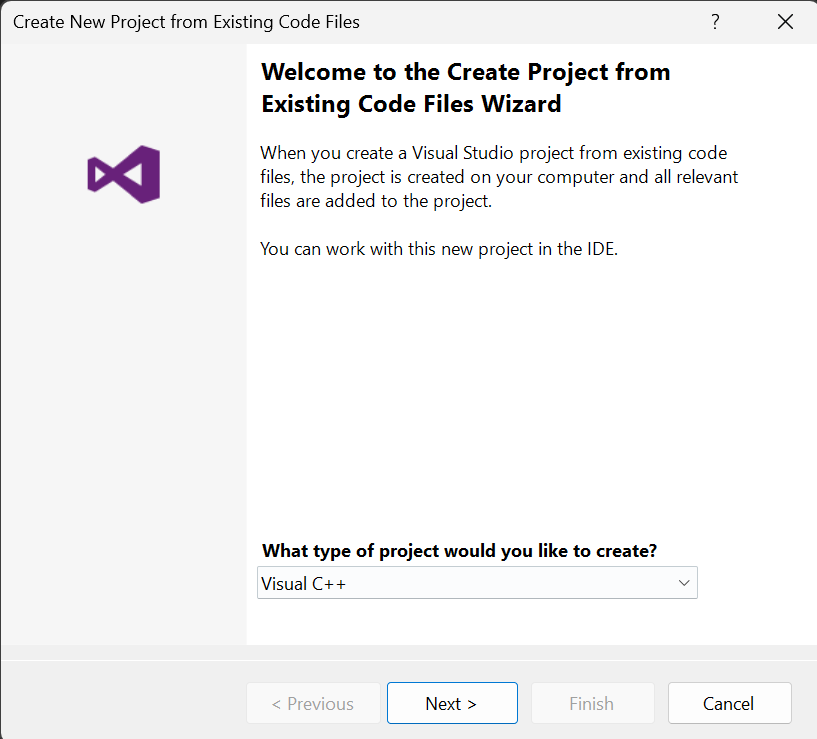Open the project type dropdown showing Visual C++
817x739 pixels.
click(x=477, y=583)
